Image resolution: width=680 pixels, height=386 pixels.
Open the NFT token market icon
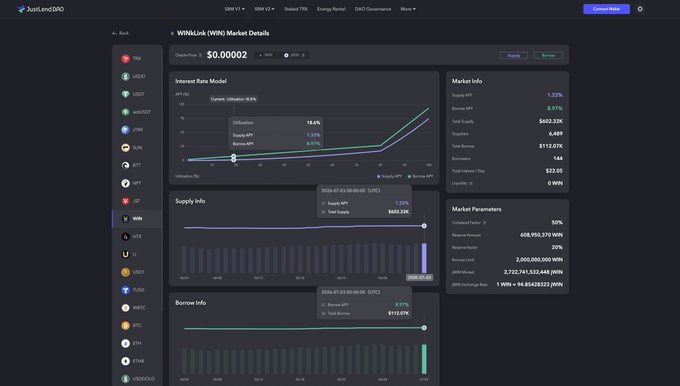pyautogui.click(x=125, y=183)
